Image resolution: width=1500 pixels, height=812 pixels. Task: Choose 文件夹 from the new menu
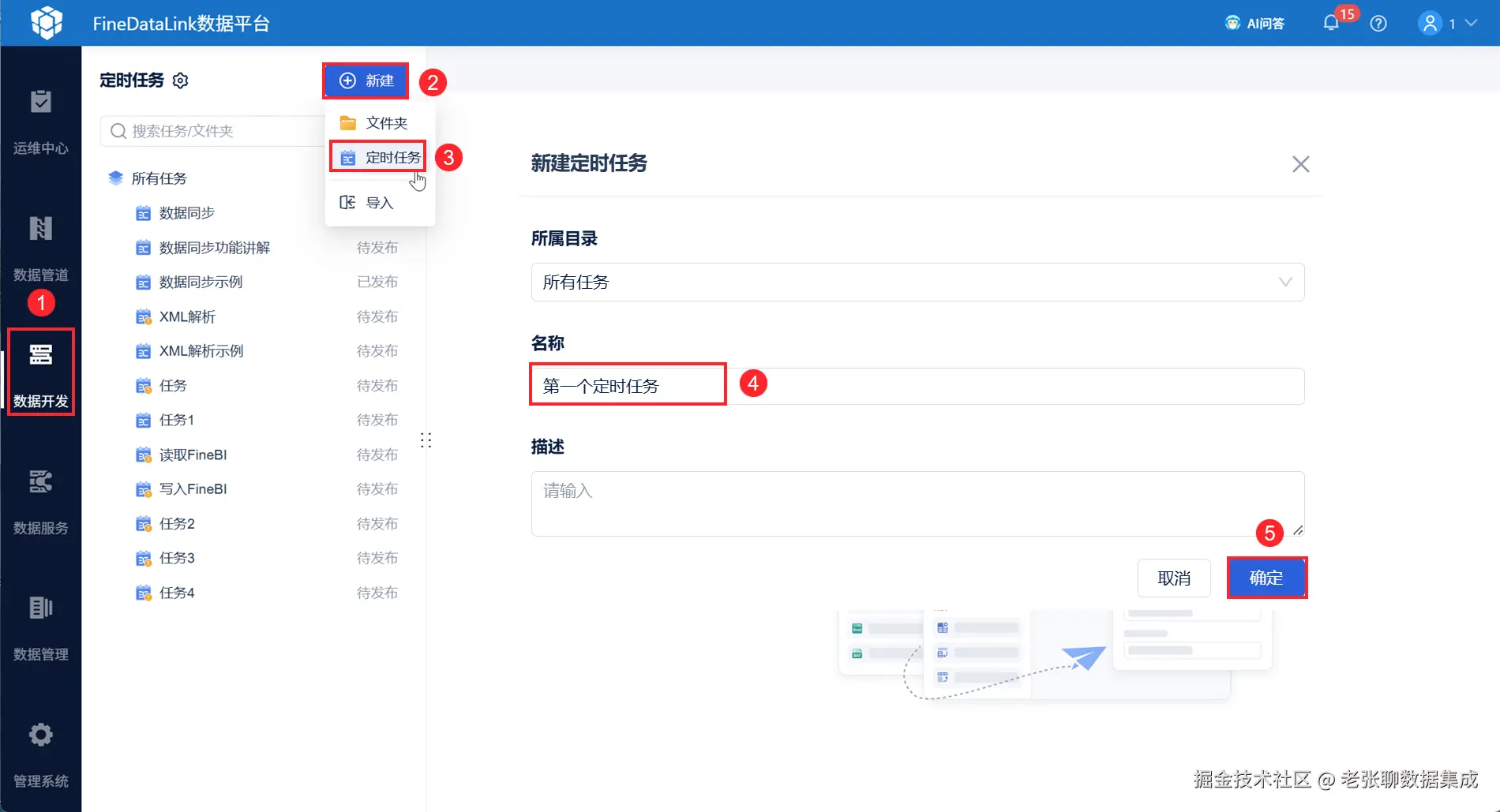coord(380,123)
